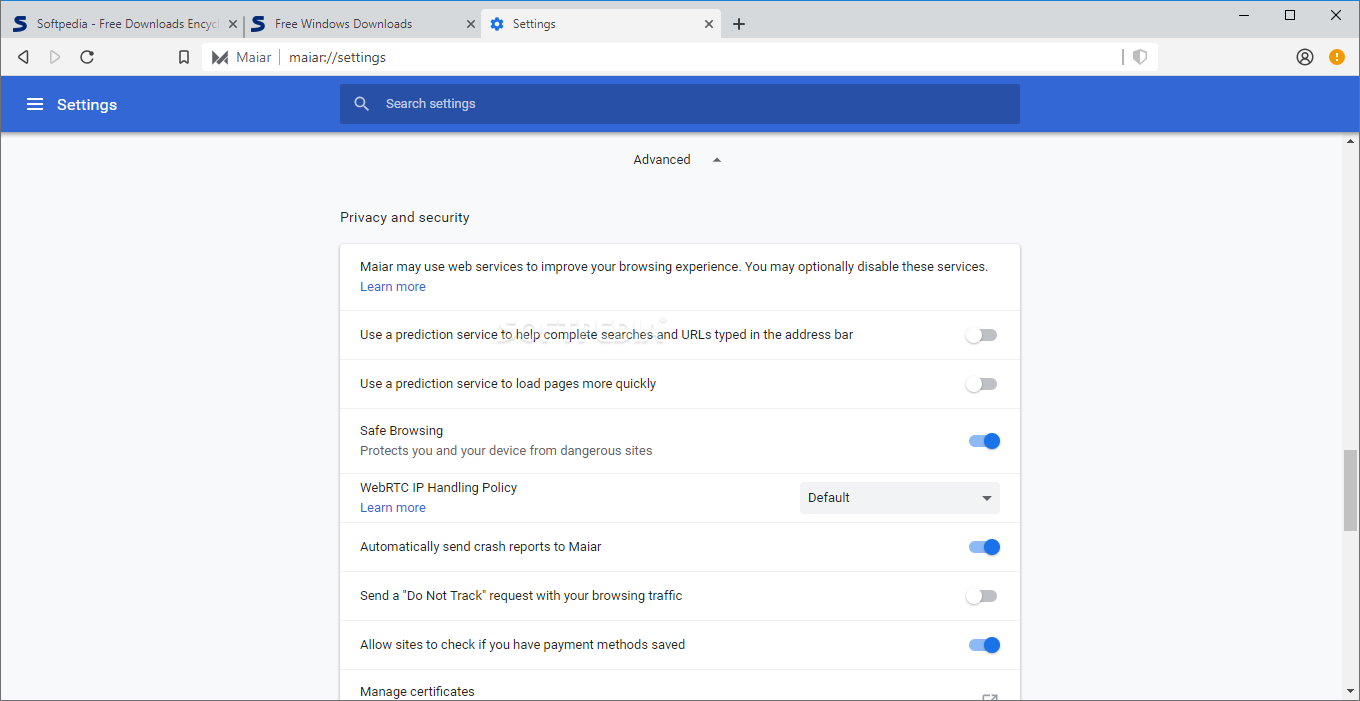Enable prediction service to load pages quickly
Viewport: 1360px width, 701px height.
coord(982,384)
